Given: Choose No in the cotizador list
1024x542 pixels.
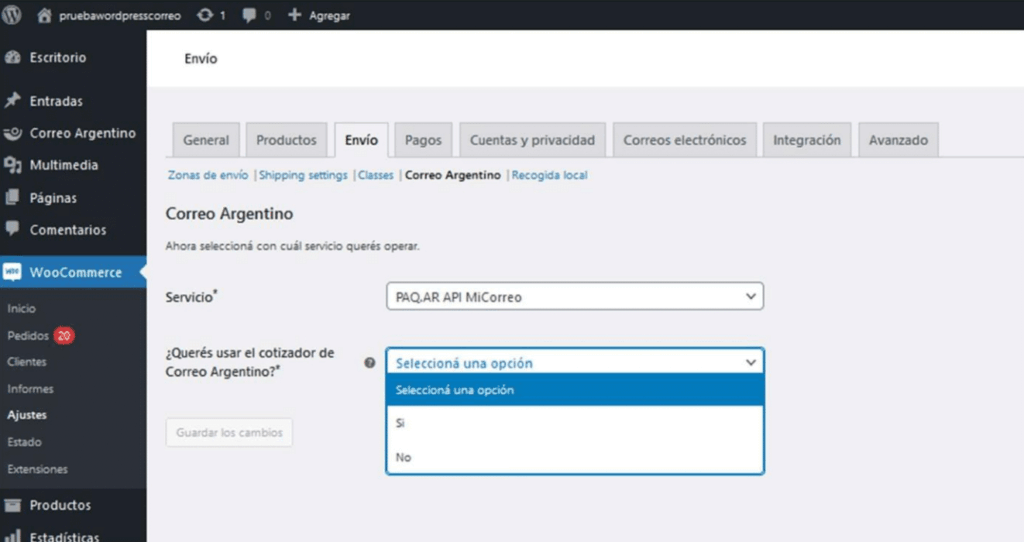Looking at the screenshot, I should (575, 457).
